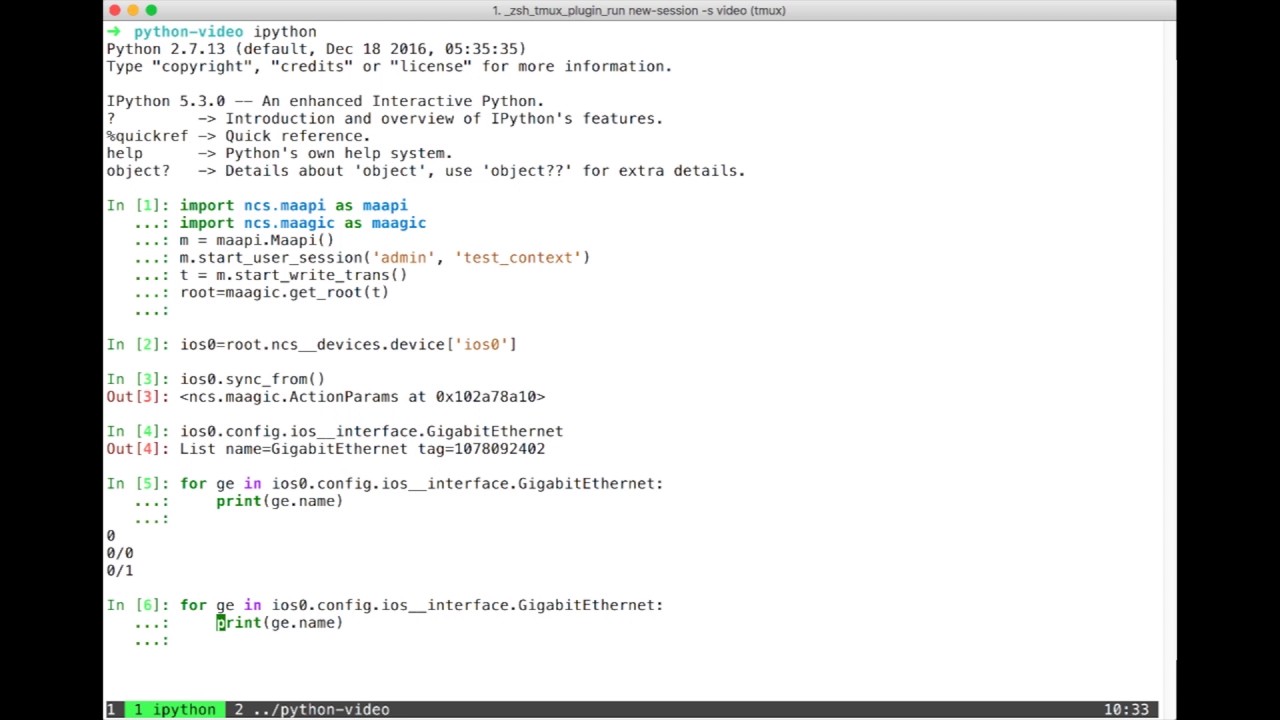
Task: Click output line '0/0'
Action: pos(120,553)
